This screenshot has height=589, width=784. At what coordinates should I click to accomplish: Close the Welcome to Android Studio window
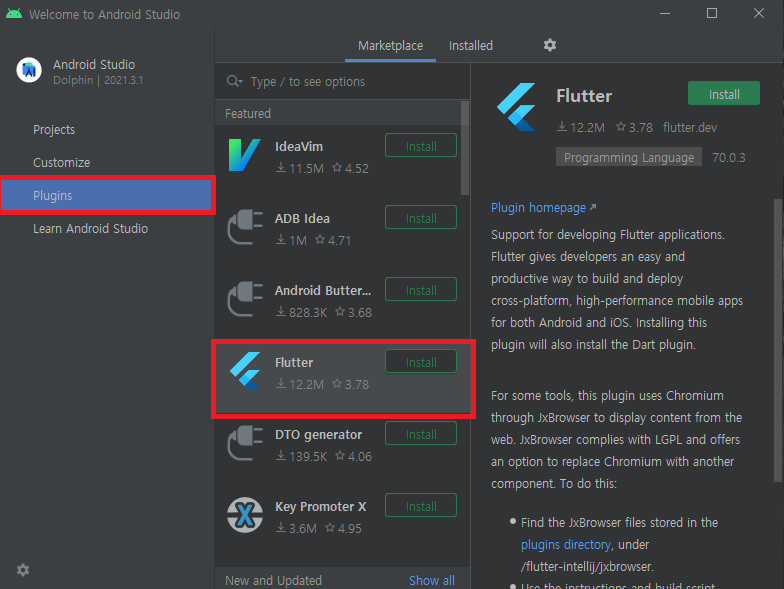point(759,14)
